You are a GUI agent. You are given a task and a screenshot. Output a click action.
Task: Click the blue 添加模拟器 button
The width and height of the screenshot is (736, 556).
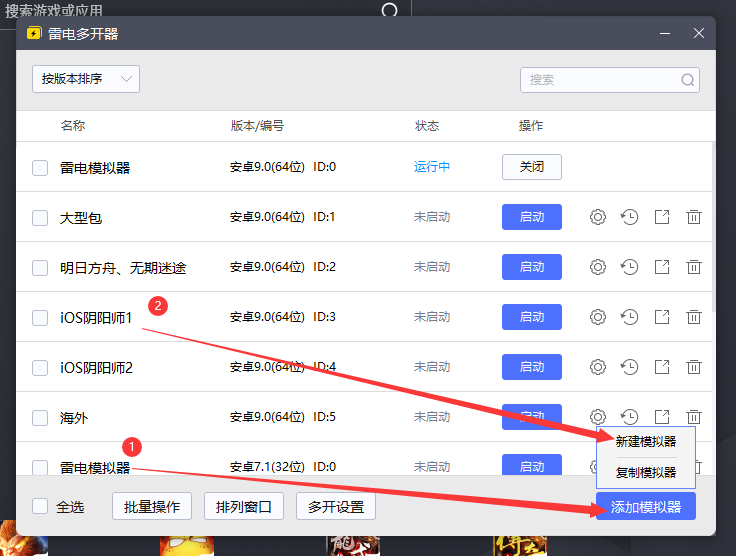645,506
